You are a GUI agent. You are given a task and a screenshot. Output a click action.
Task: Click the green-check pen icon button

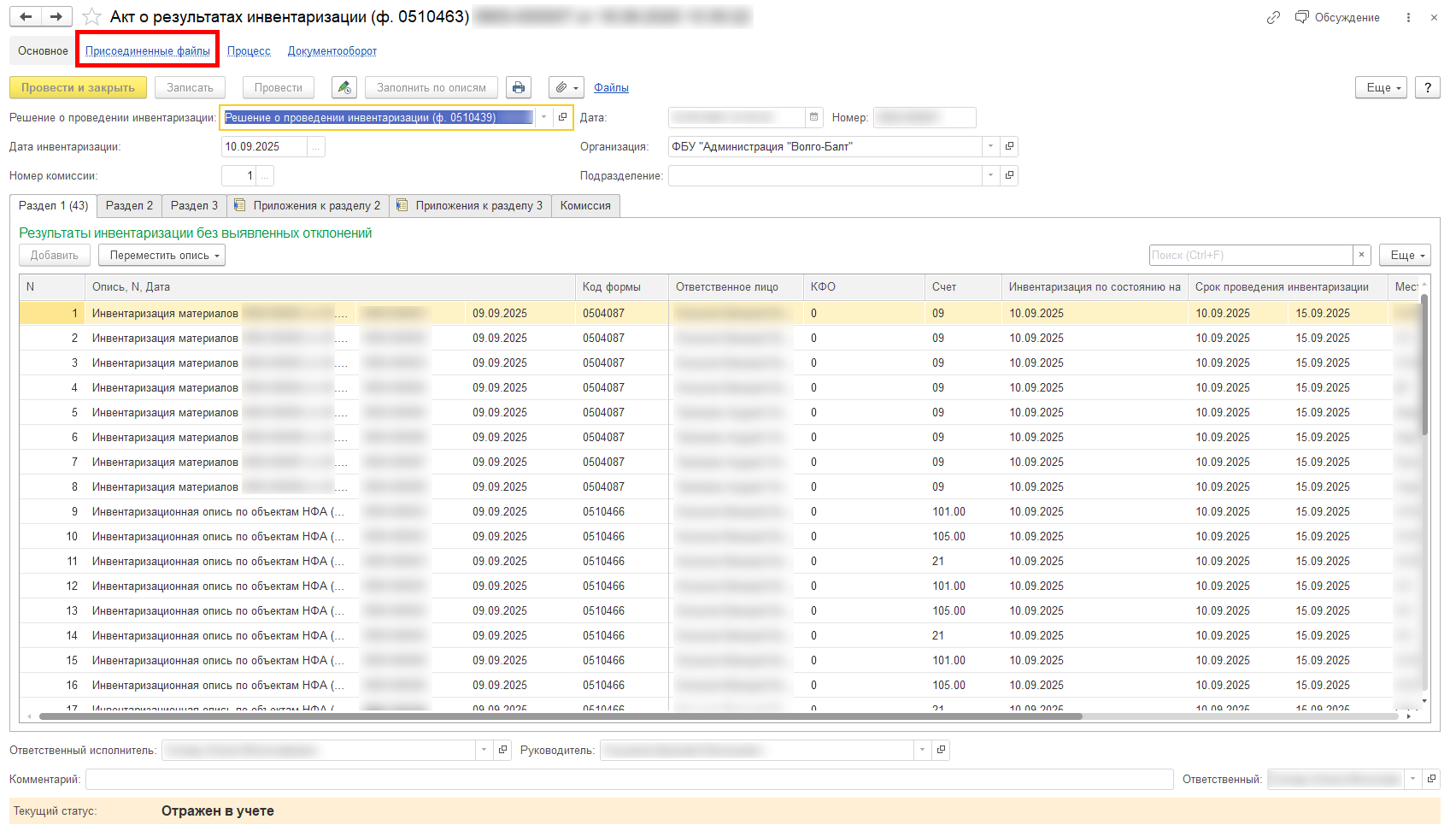pos(343,88)
